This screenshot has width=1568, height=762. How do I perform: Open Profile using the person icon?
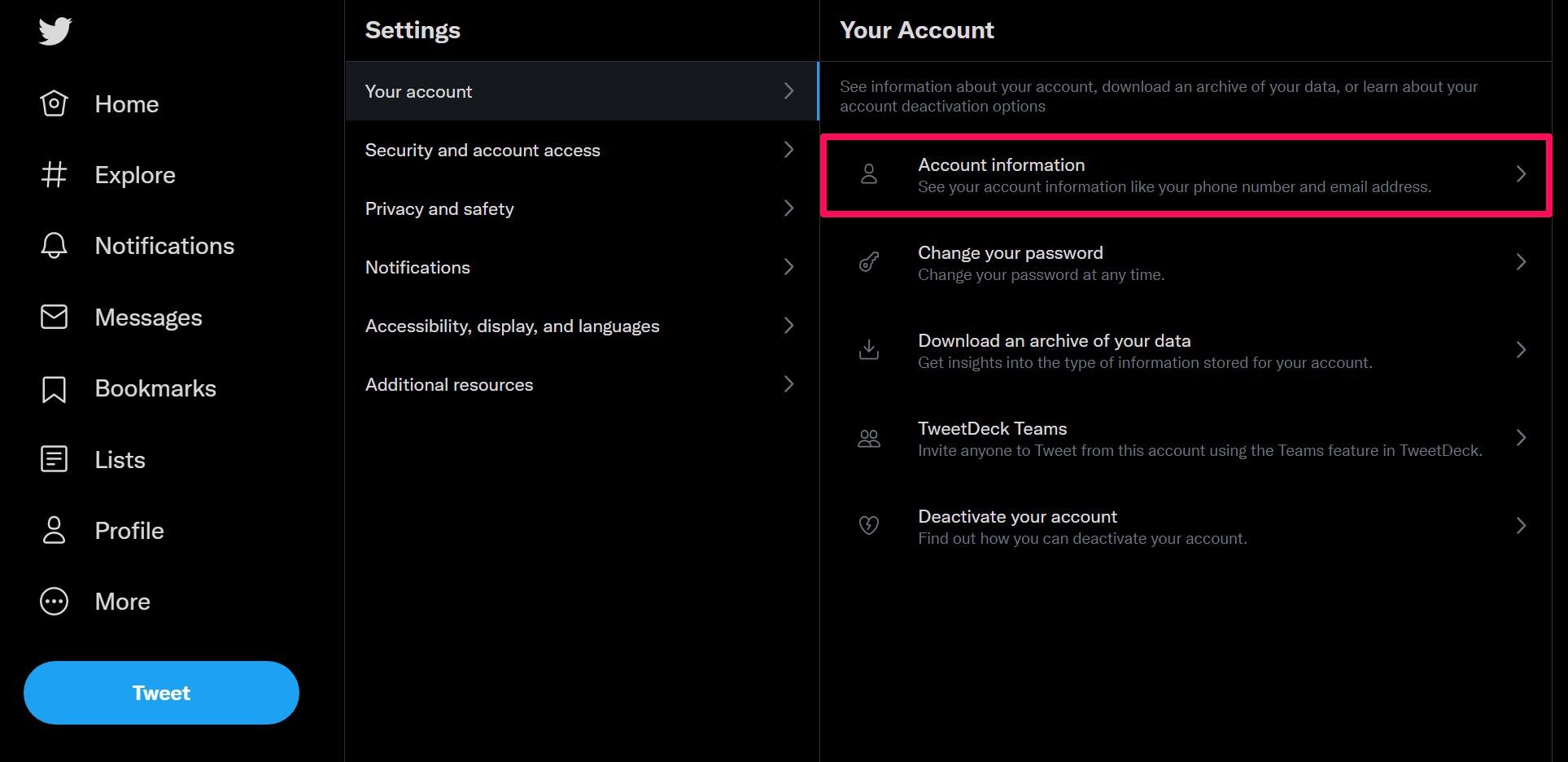click(54, 530)
